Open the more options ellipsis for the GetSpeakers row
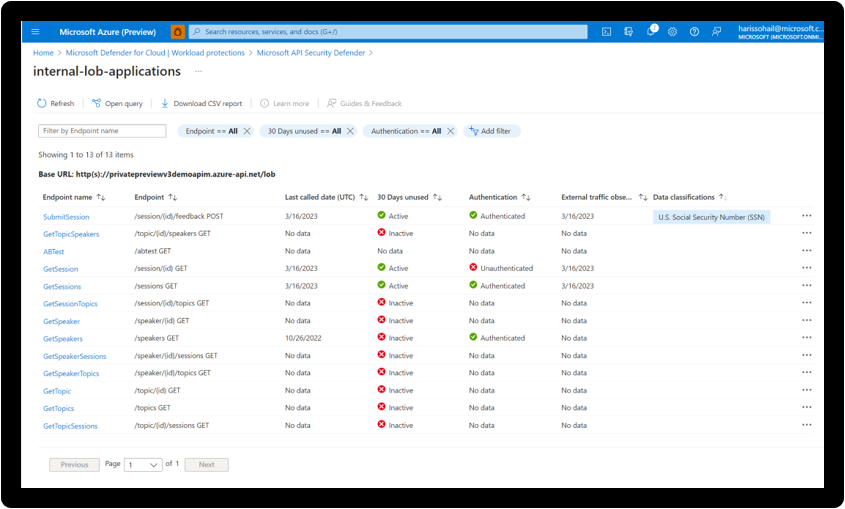Image resolution: width=845 pixels, height=509 pixels. pos(807,337)
